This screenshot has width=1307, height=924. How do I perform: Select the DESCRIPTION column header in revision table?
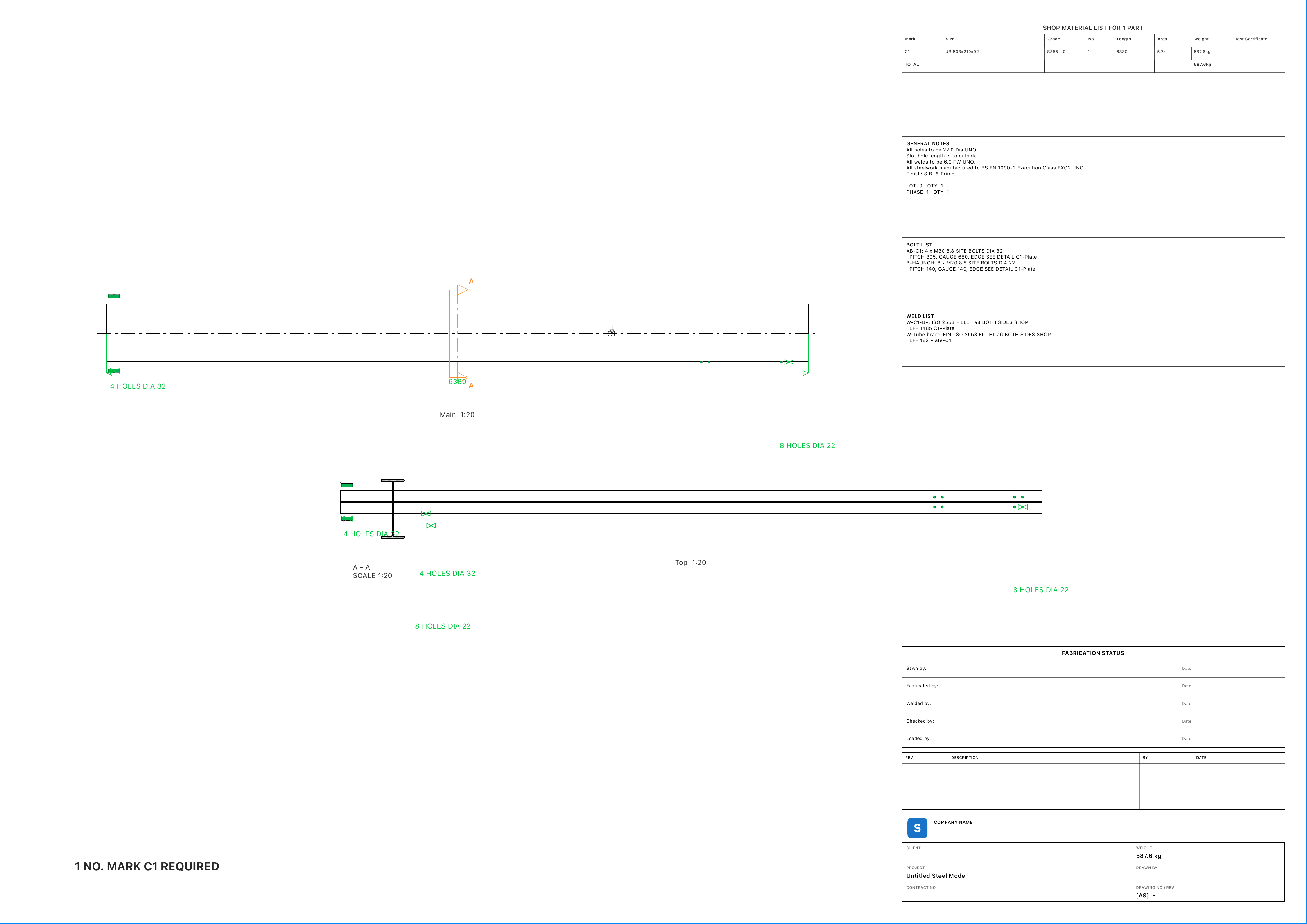(965, 758)
